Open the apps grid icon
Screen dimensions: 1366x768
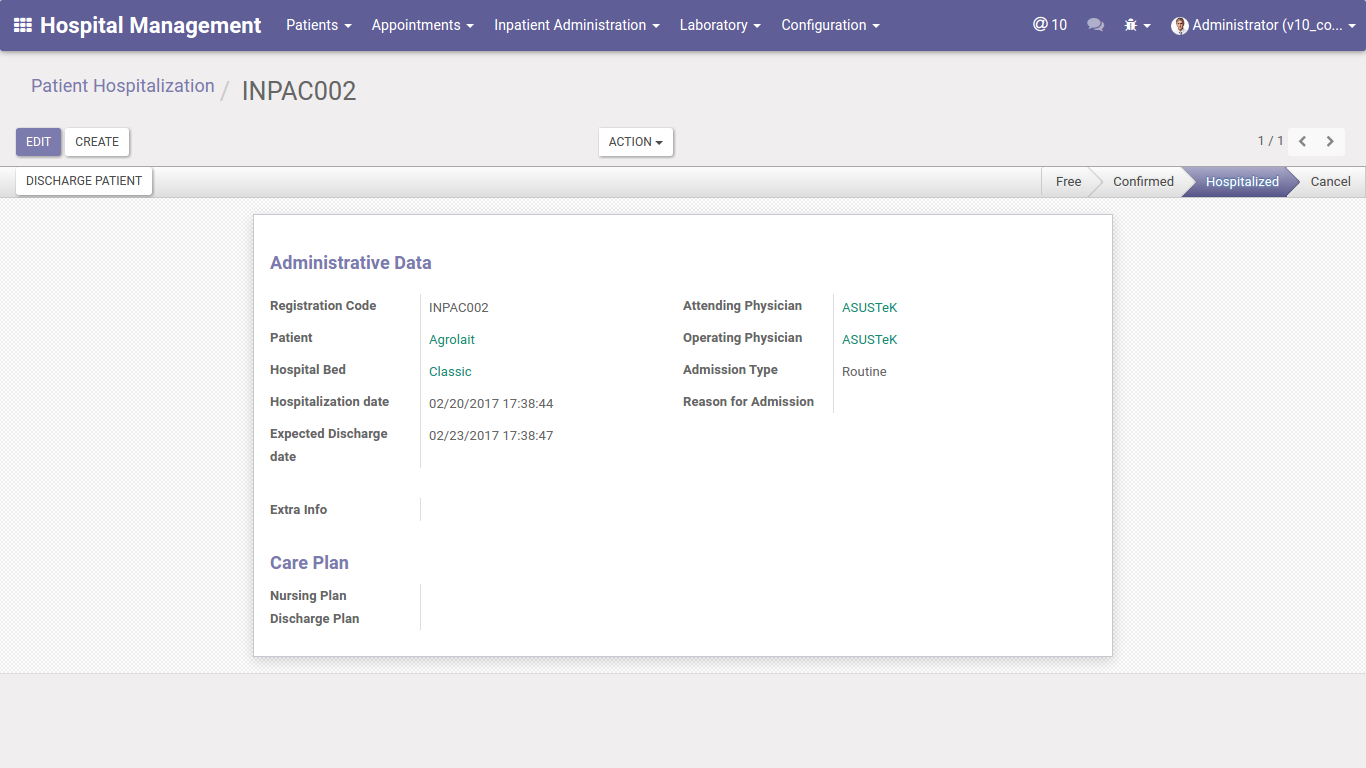22,25
